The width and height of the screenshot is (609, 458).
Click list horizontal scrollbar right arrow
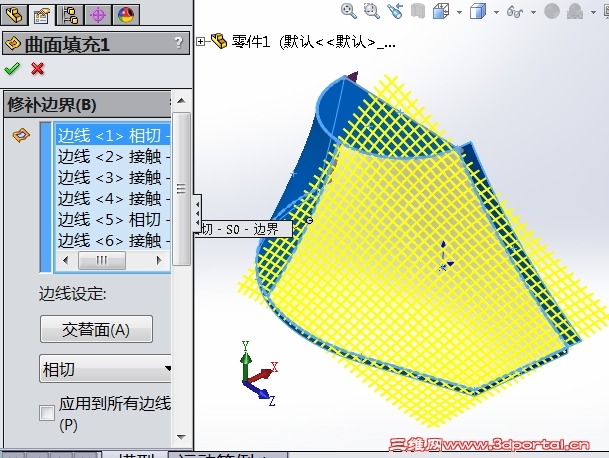(x=159, y=260)
